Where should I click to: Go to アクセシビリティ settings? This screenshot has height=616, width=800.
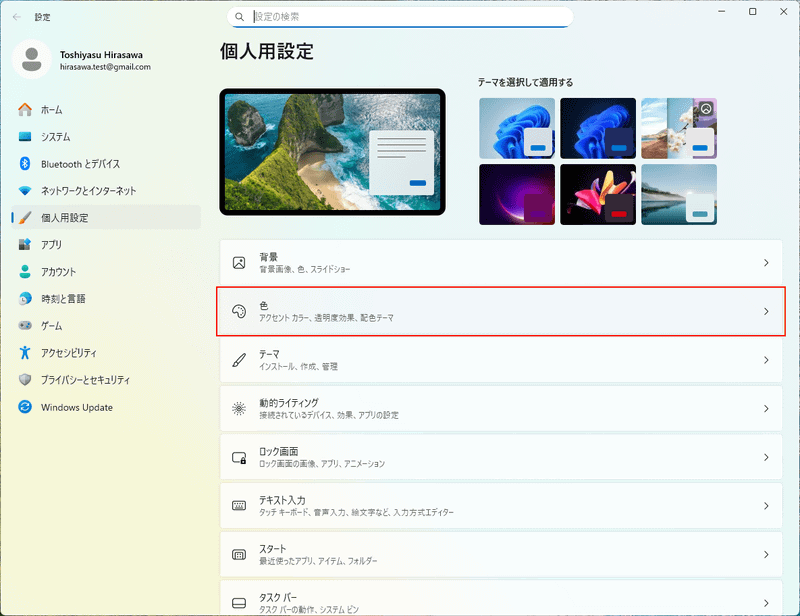(x=80, y=352)
